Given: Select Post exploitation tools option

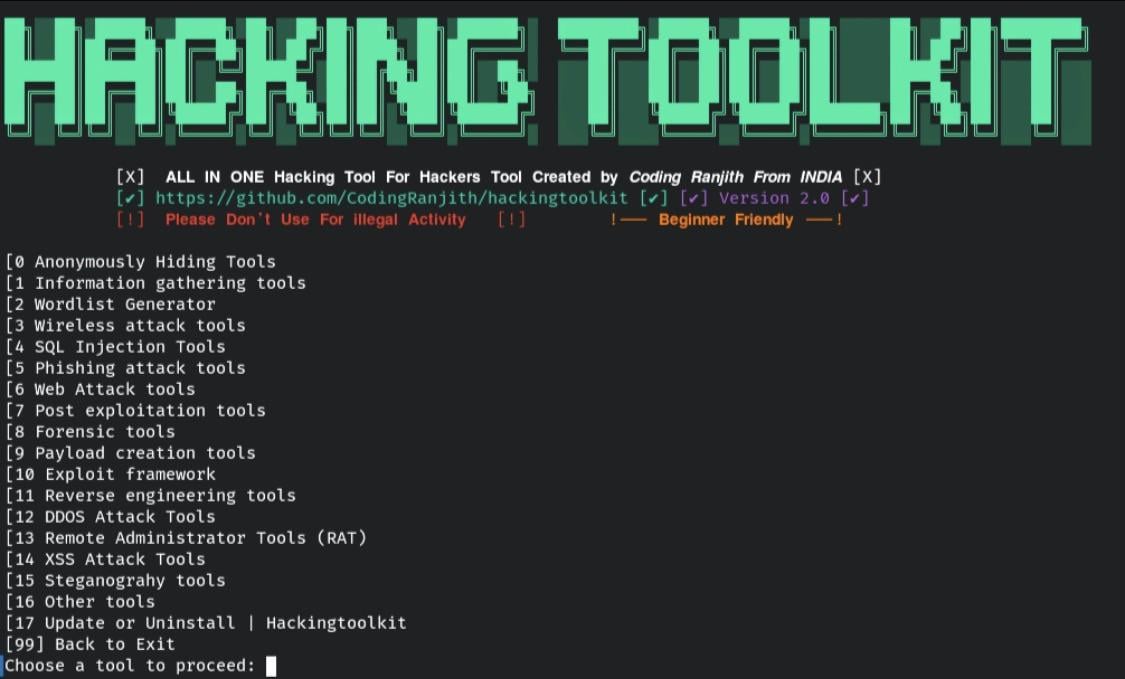Looking at the screenshot, I should [136, 411].
